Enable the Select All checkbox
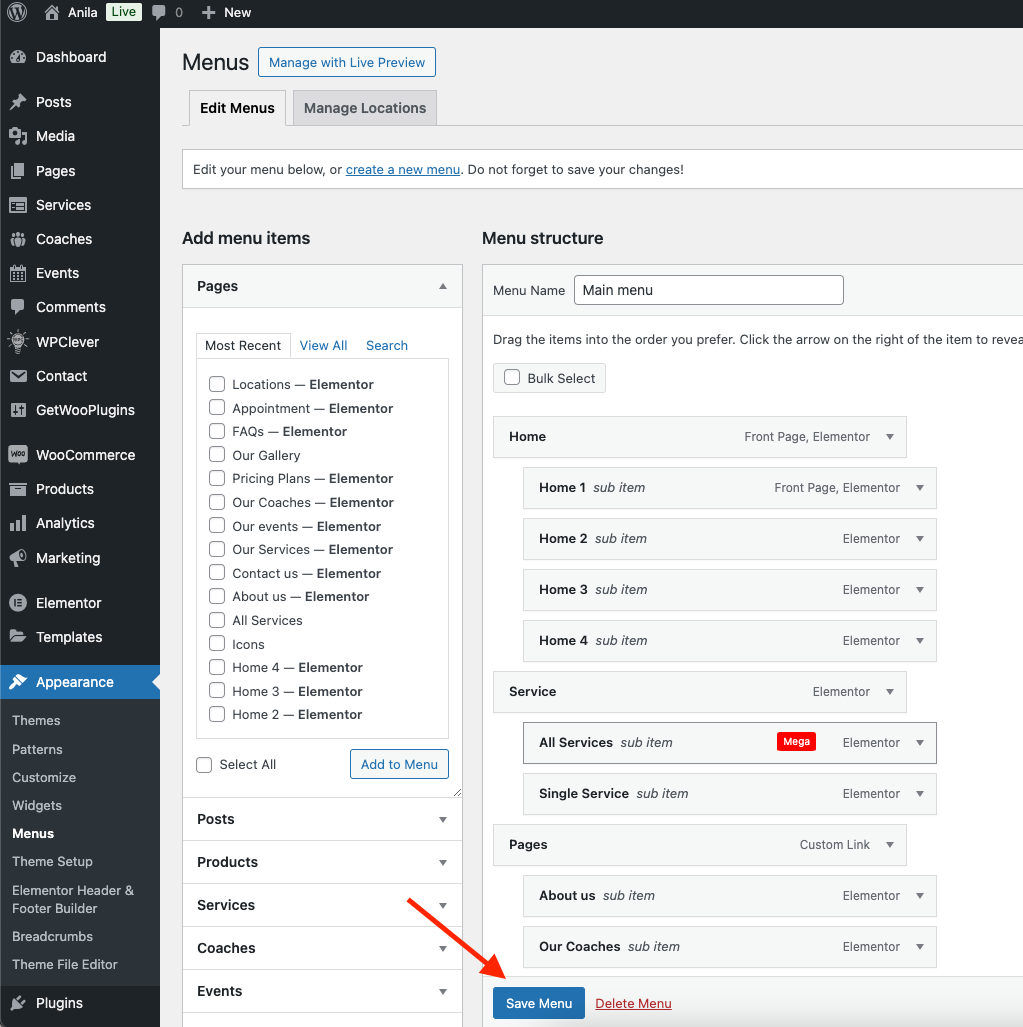This screenshot has height=1027, width=1023. point(204,765)
